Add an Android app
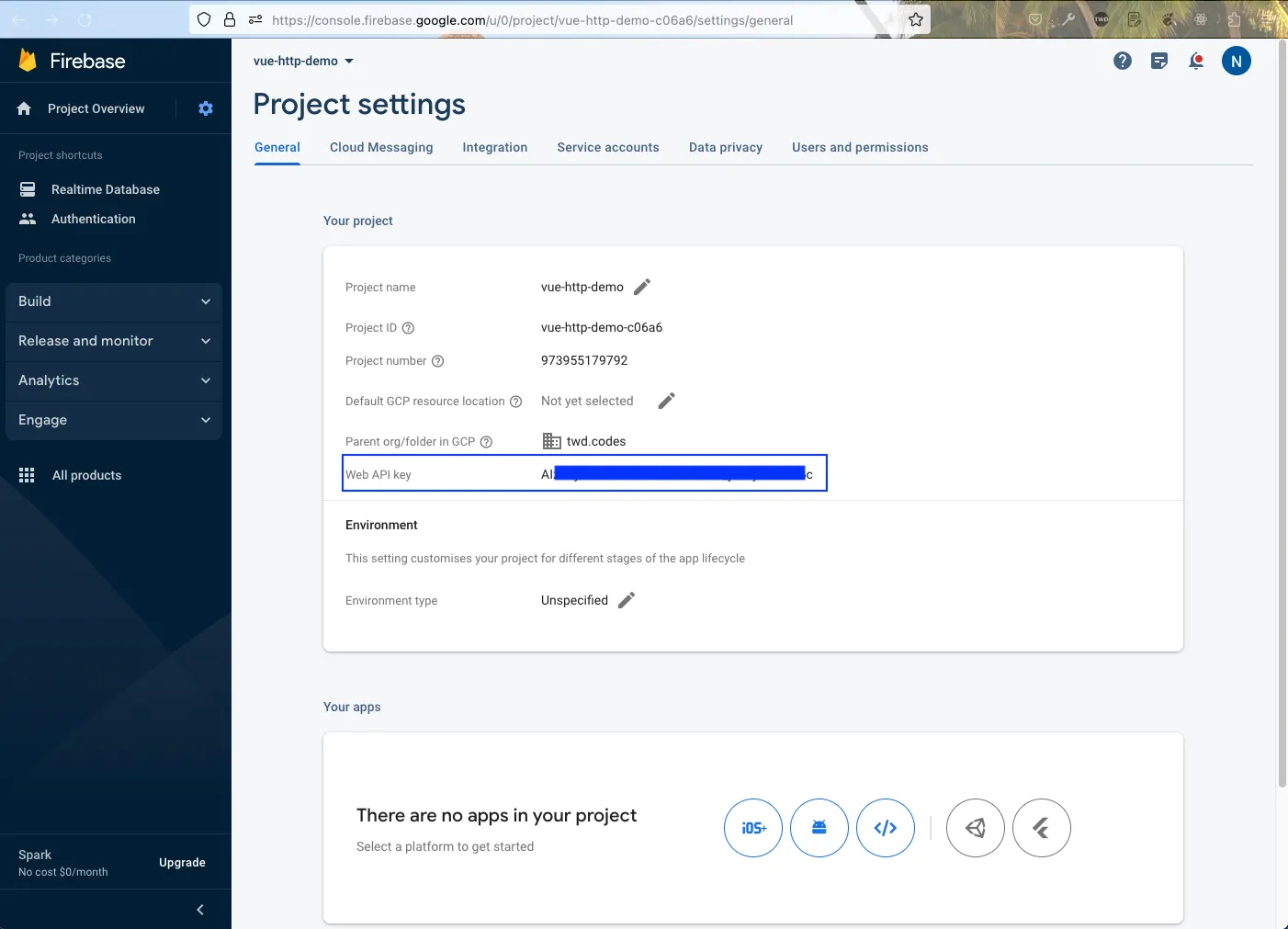 (x=819, y=828)
